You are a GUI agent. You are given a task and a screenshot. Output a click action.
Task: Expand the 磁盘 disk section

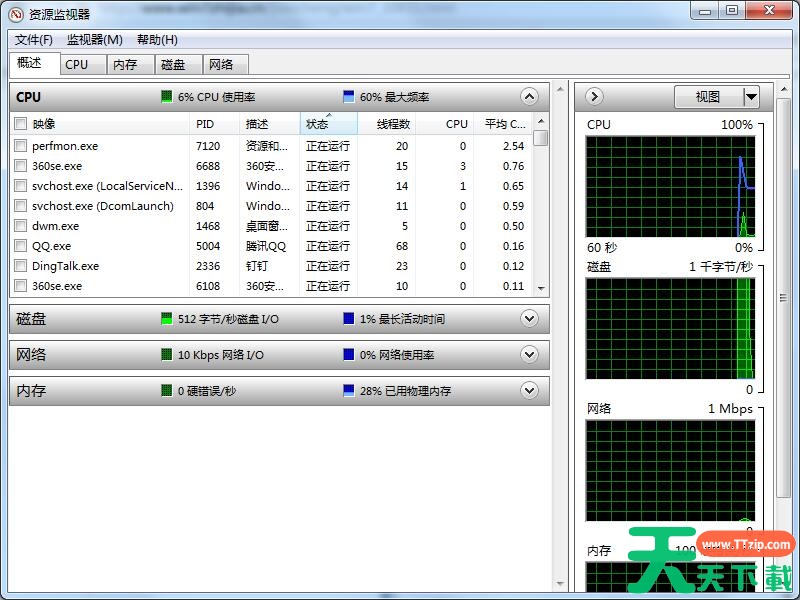[529, 318]
